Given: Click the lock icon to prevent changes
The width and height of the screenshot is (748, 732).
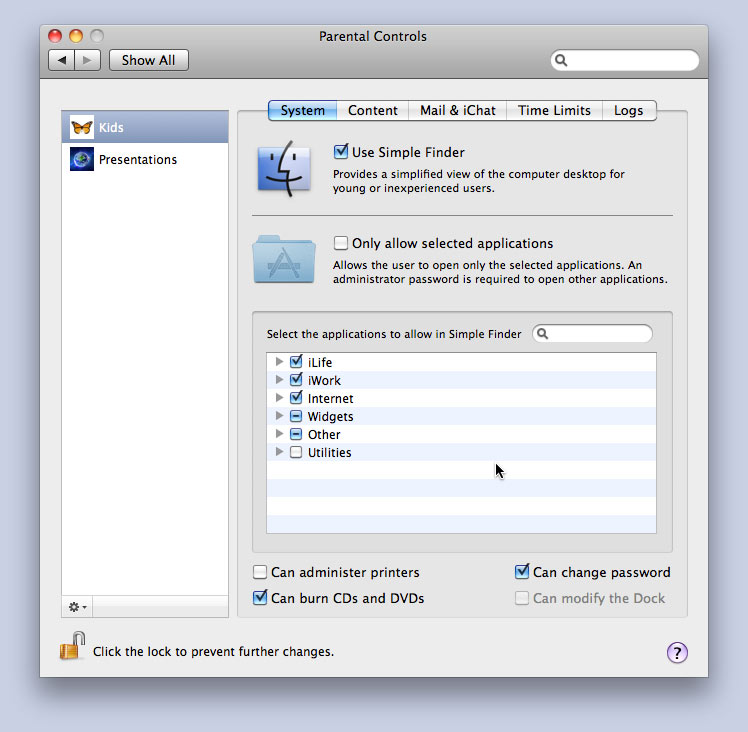Looking at the screenshot, I should (x=72, y=647).
